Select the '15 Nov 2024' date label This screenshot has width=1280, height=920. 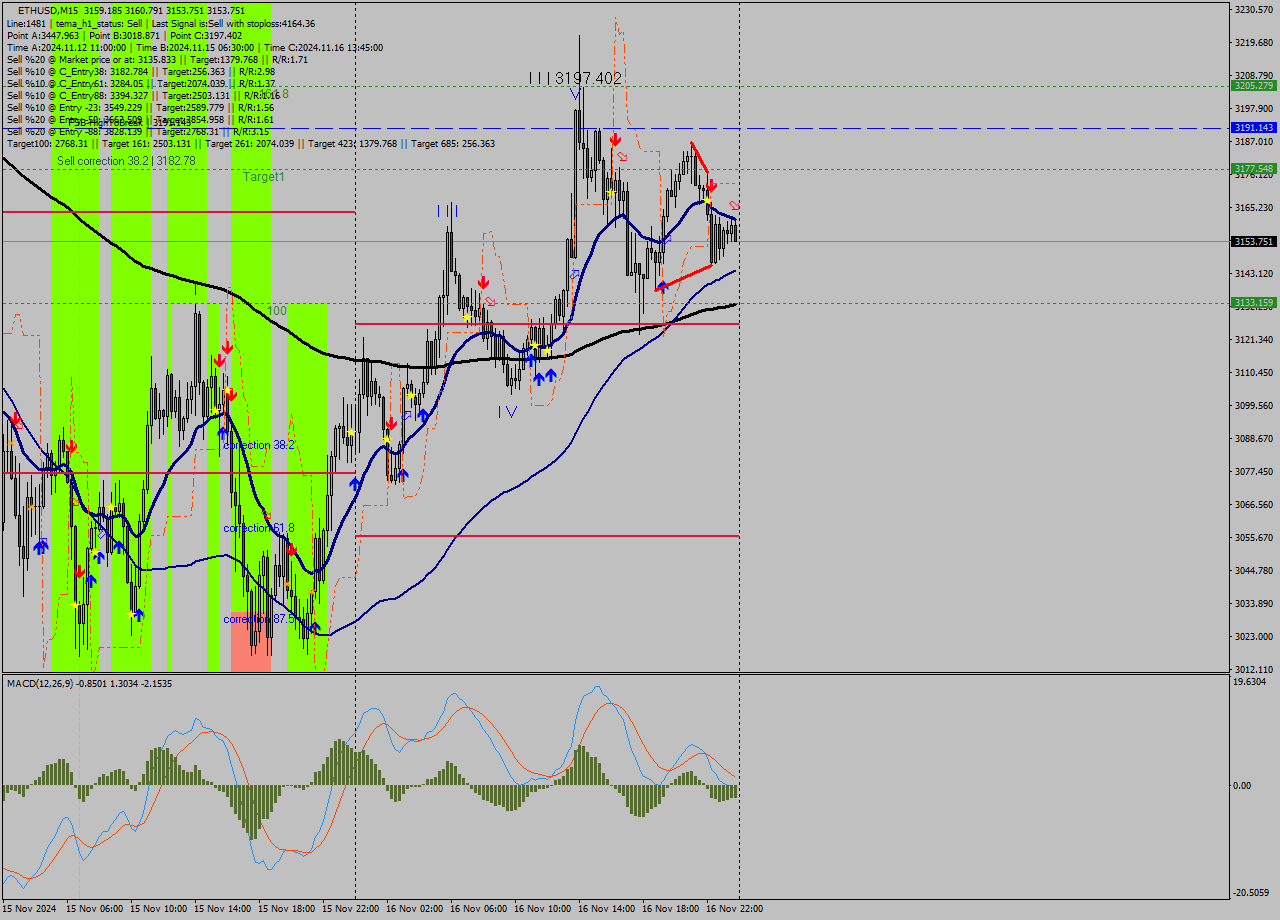click(x=30, y=909)
